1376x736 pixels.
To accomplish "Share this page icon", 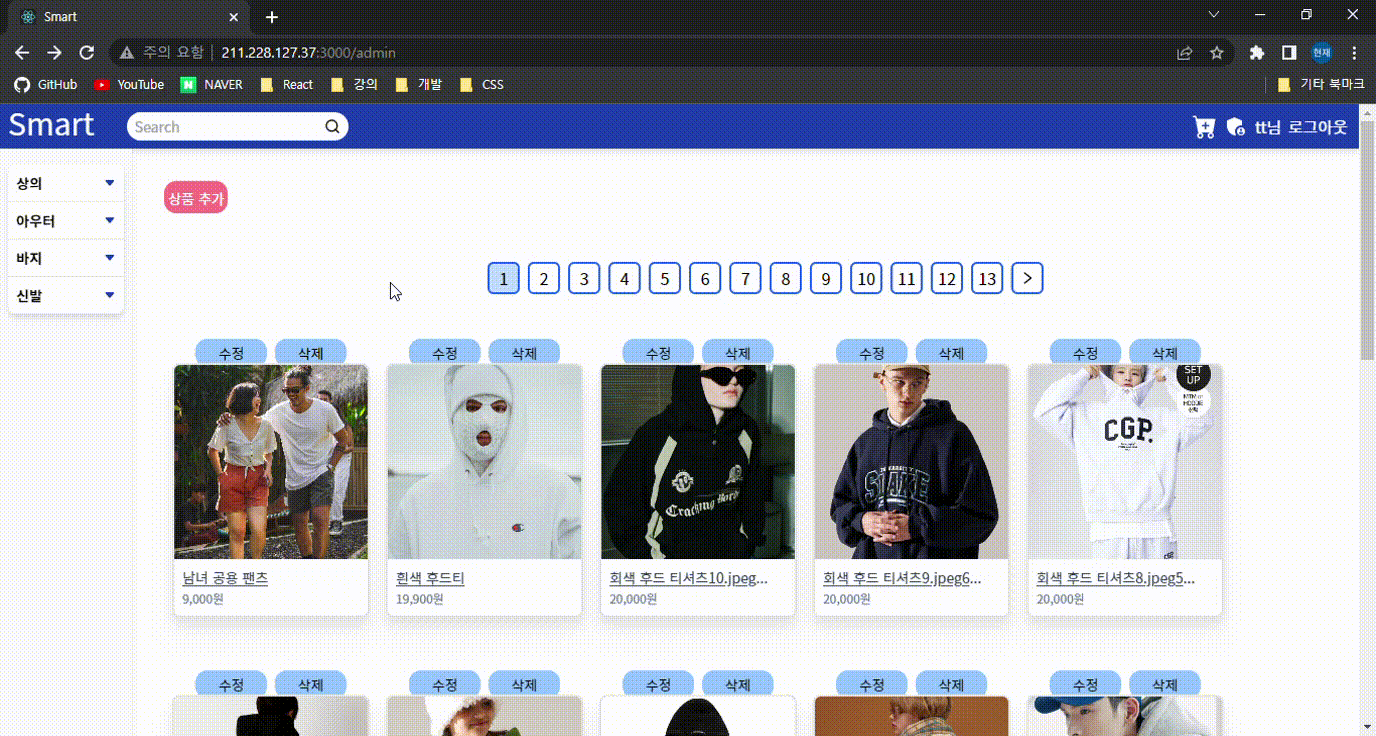I will (1184, 52).
